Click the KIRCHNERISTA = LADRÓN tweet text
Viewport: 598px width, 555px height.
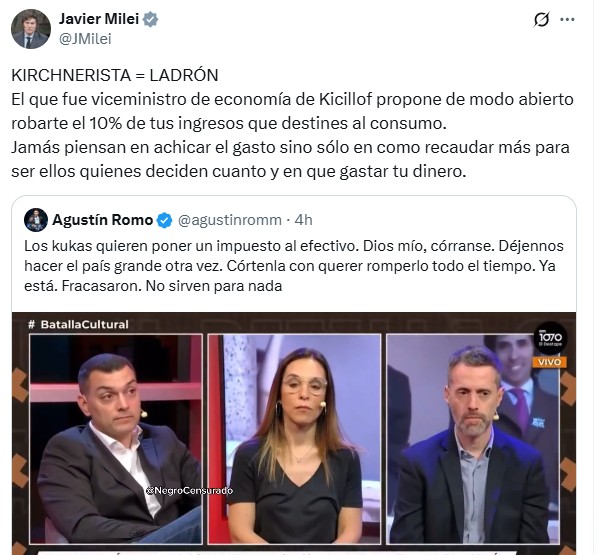click(115, 75)
